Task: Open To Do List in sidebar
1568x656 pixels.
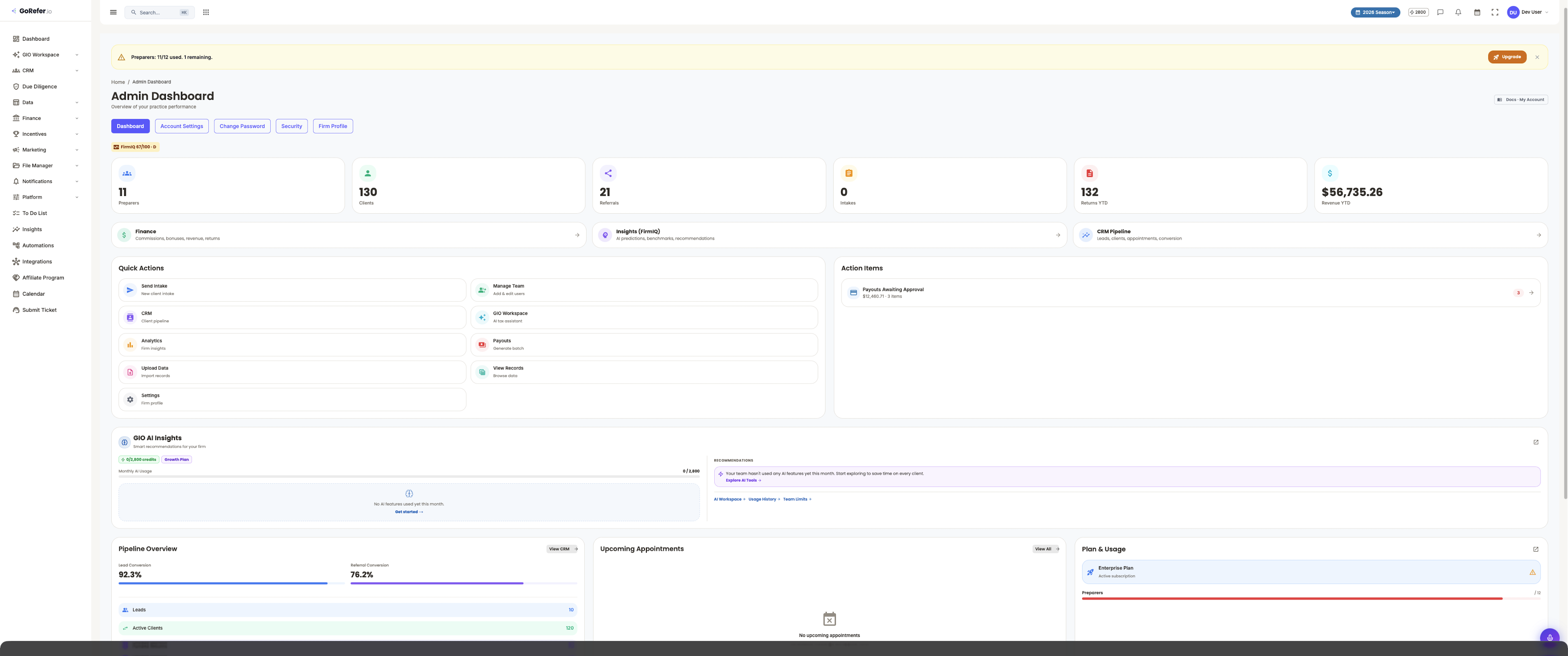Action: pos(46,213)
